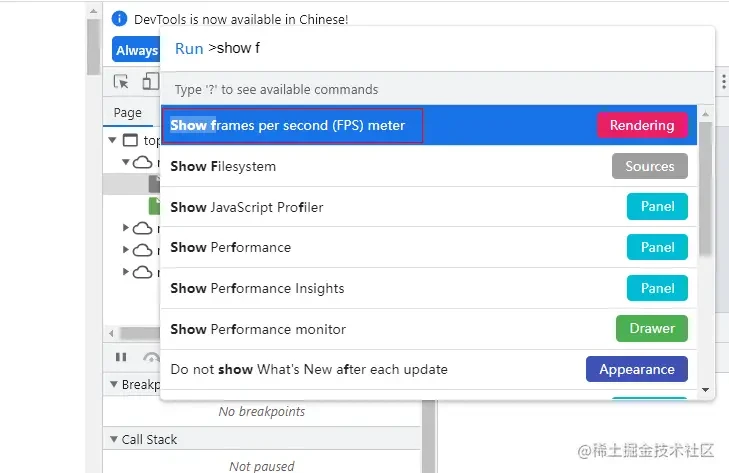Expand the last collapsed cloud node
The width and height of the screenshot is (729, 473).
pos(126,272)
